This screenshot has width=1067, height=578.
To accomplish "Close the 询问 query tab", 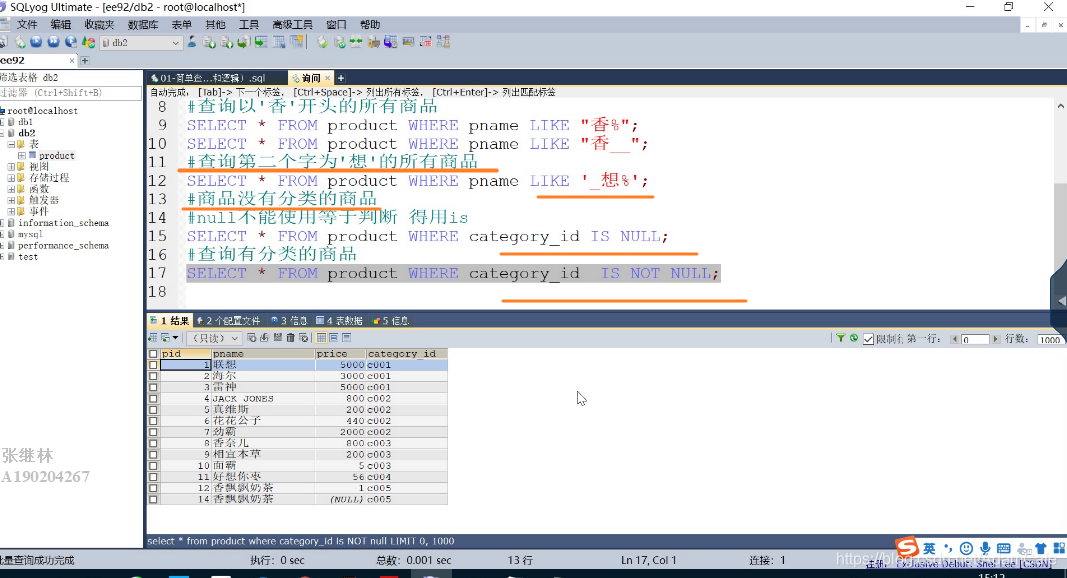I will click(327, 78).
